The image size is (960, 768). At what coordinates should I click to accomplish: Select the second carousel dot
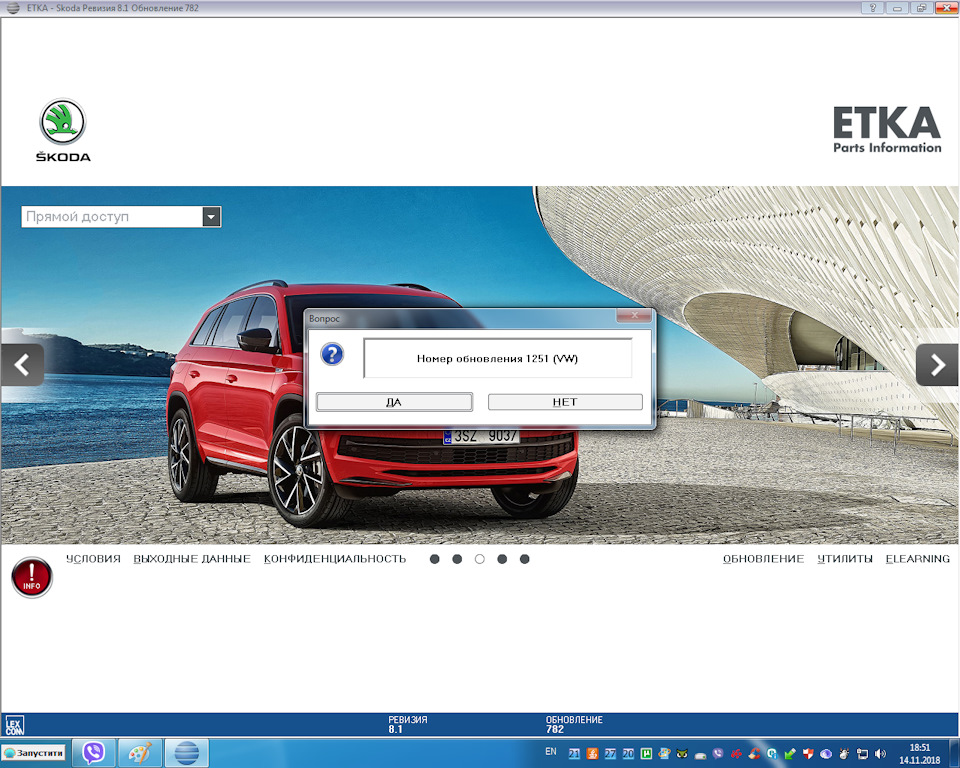[457, 559]
